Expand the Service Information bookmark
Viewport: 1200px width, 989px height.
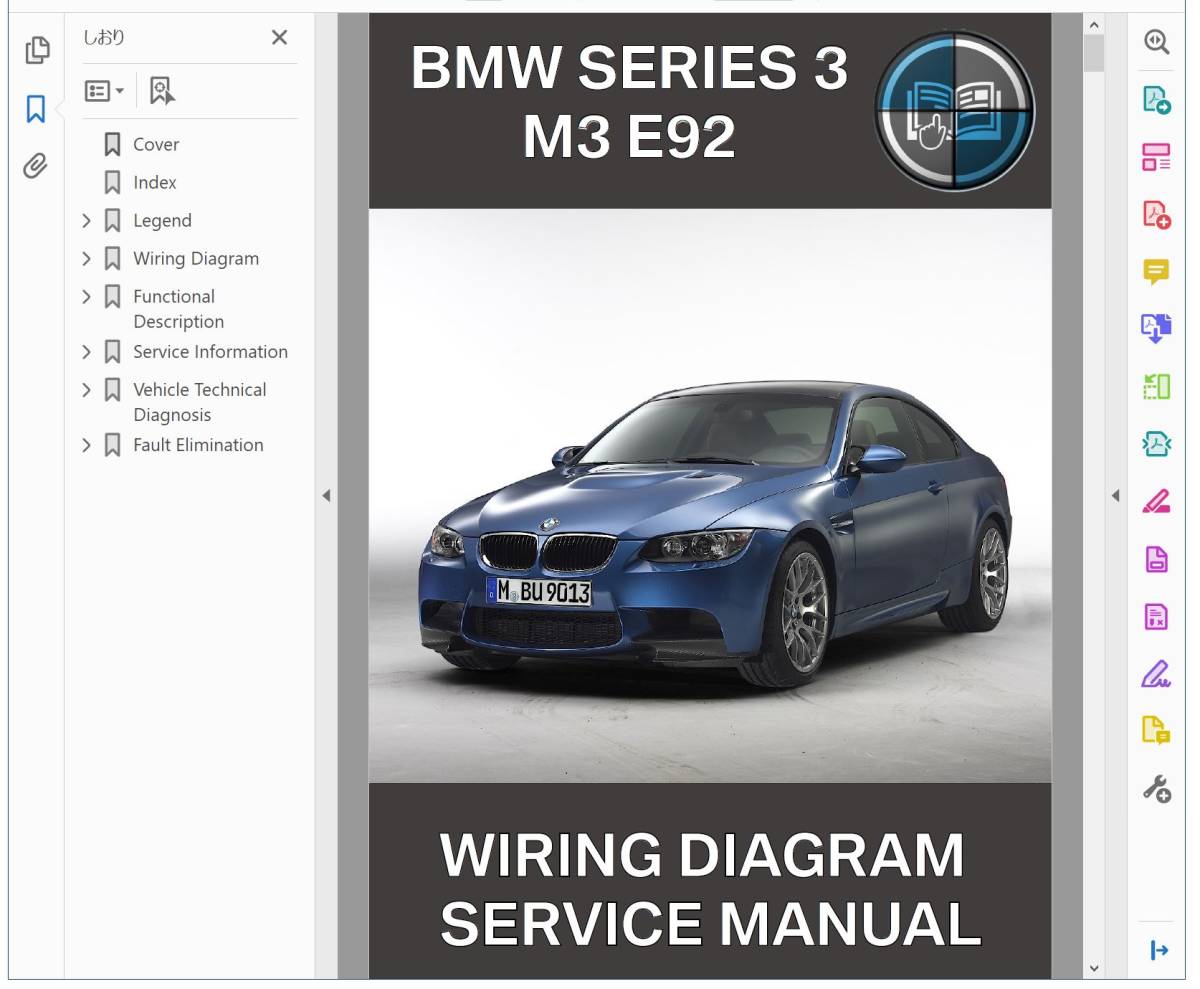[86, 352]
